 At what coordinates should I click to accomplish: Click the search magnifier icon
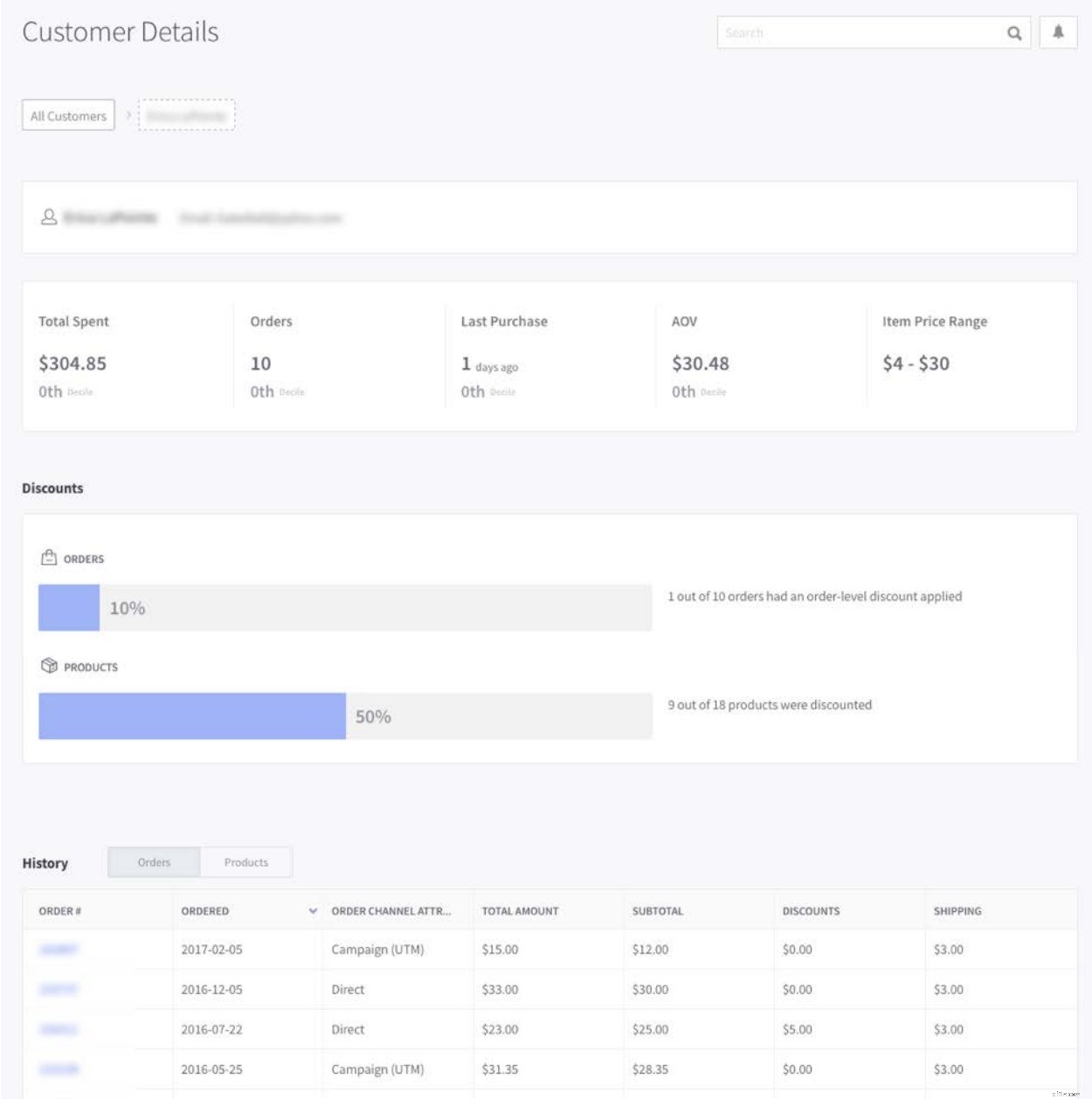tap(1015, 34)
